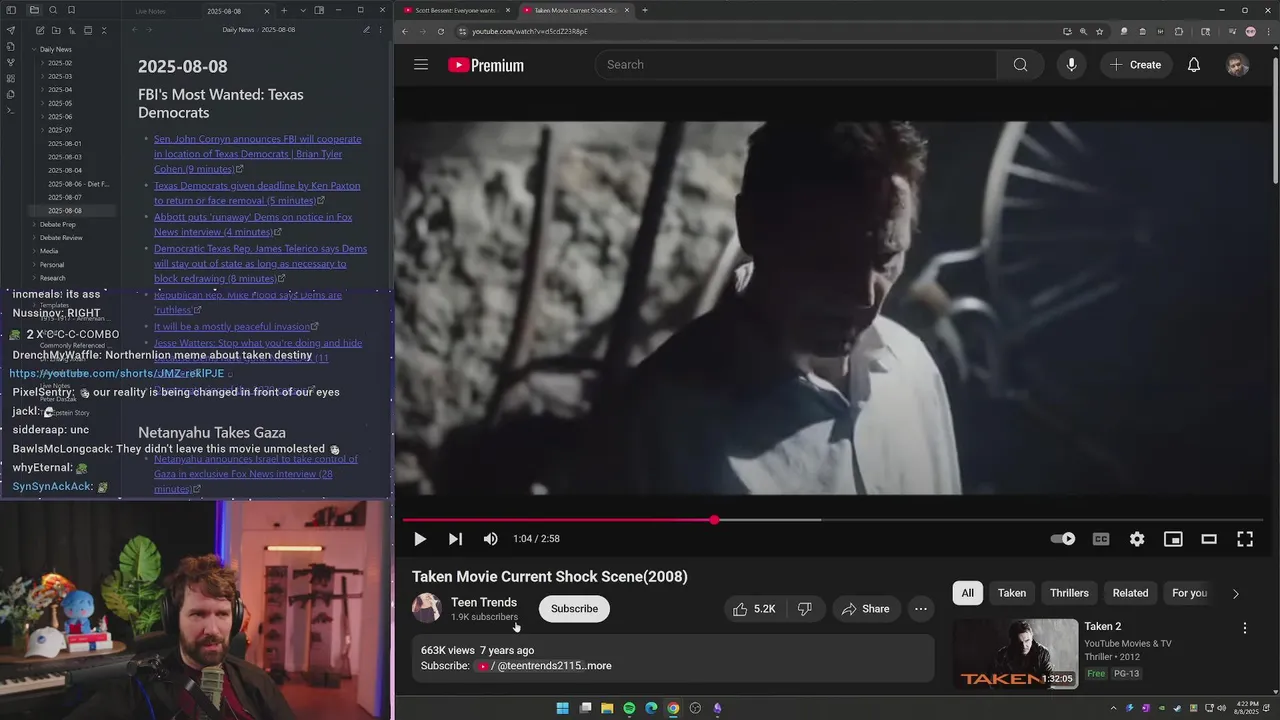Toggle closed captions on the video
The height and width of the screenshot is (720, 1280).
[x=1101, y=539]
